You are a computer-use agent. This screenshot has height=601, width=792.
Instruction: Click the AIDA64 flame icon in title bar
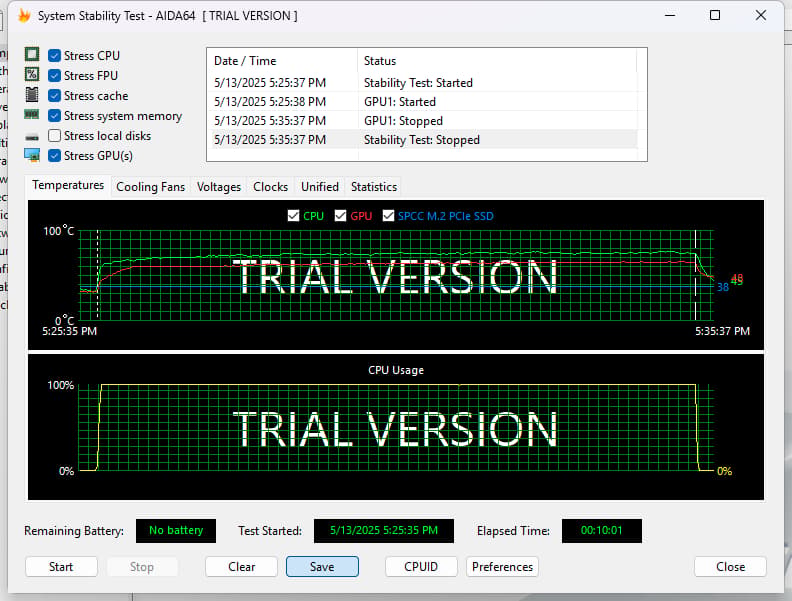pyautogui.click(x=24, y=16)
